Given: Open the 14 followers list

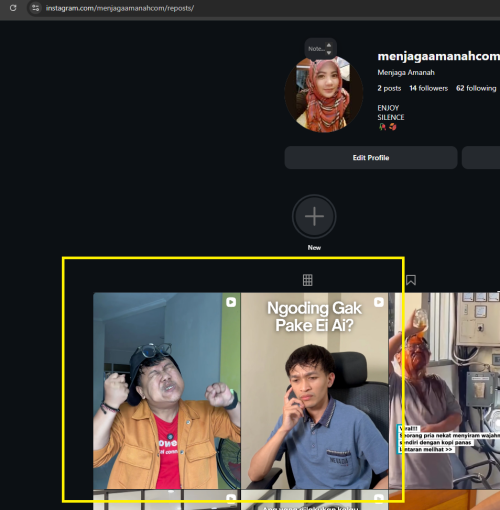Looking at the screenshot, I should pyautogui.click(x=428, y=88).
